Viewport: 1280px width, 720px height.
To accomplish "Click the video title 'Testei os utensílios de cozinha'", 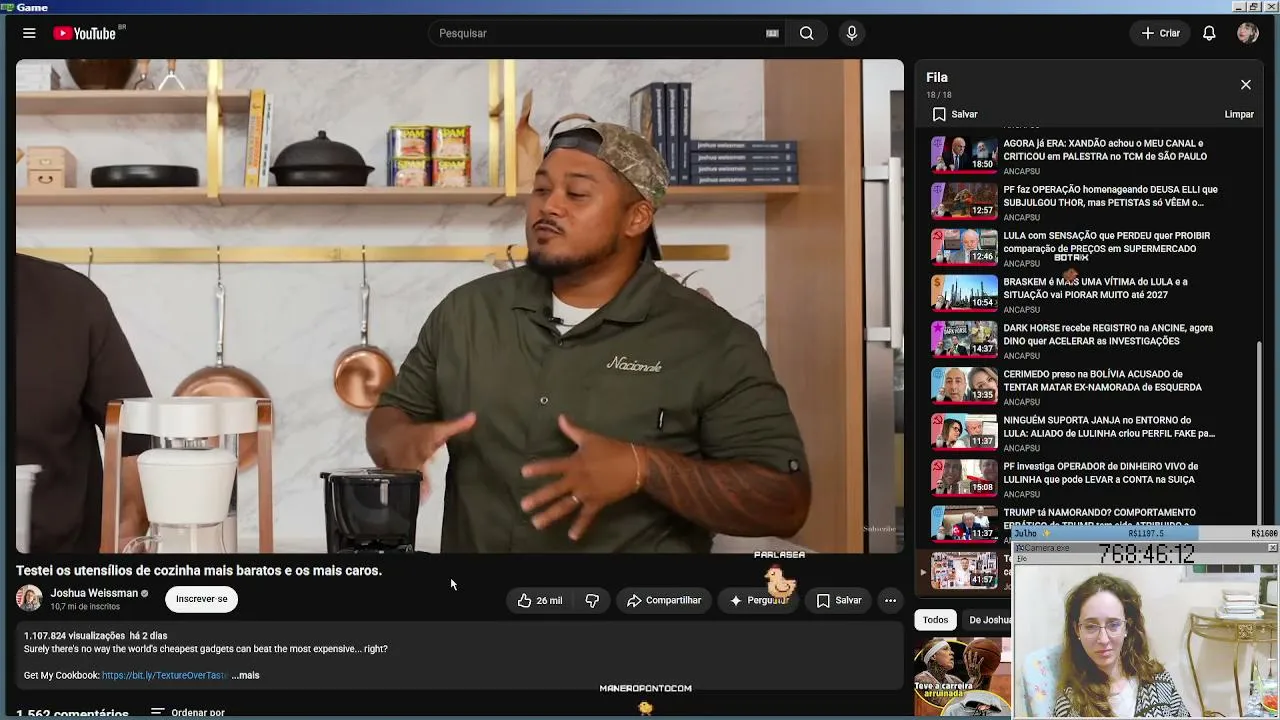I will [199, 570].
